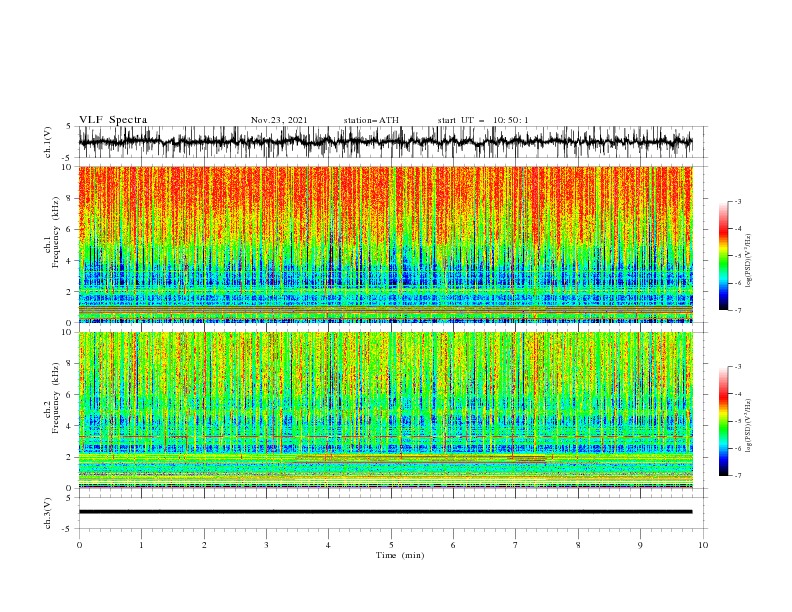
Task: Click the "2" kHz tick on ch.1 spectrogram
Action: (69, 292)
